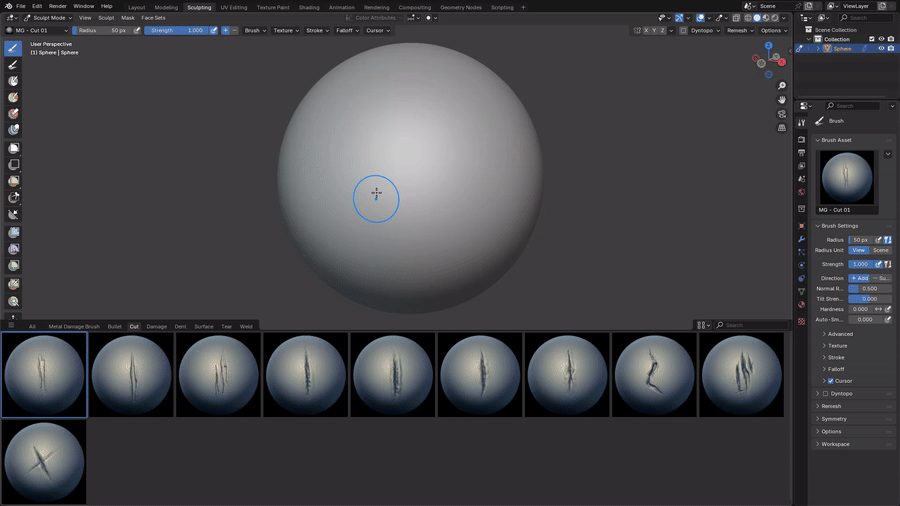Screen dimensions: 900x506
Task: Open Material properties tab icon
Action: pyautogui.click(x=801, y=305)
